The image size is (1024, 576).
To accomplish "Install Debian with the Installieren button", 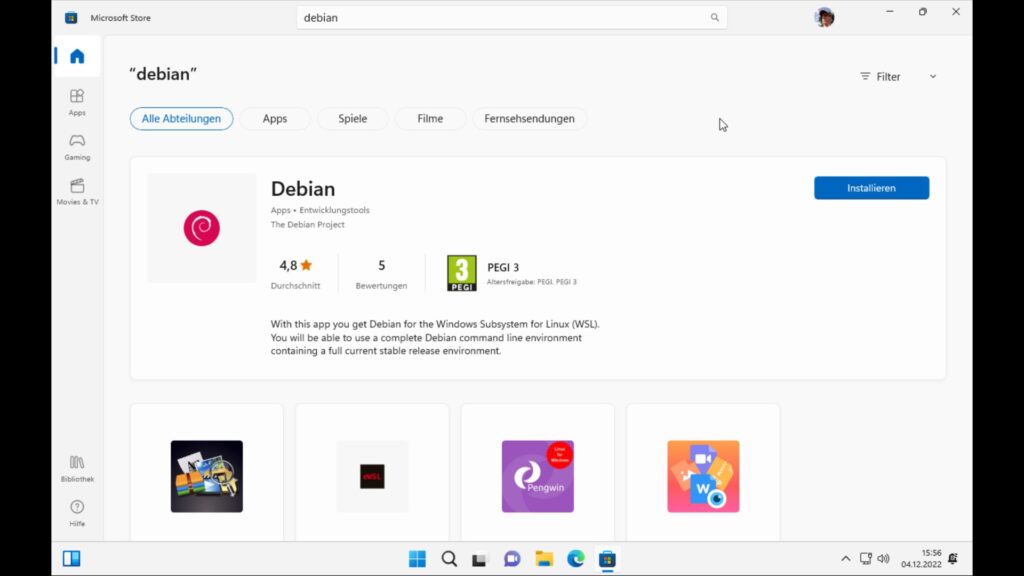I will [x=871, y=188].
